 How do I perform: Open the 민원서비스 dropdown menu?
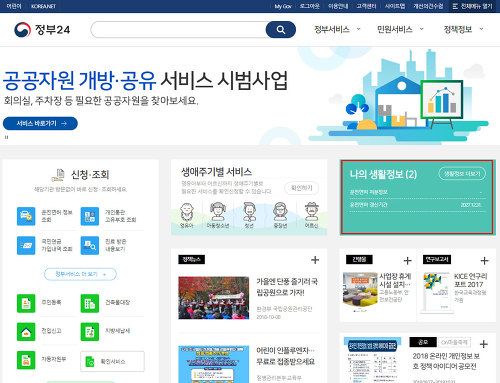coord(400,29)
